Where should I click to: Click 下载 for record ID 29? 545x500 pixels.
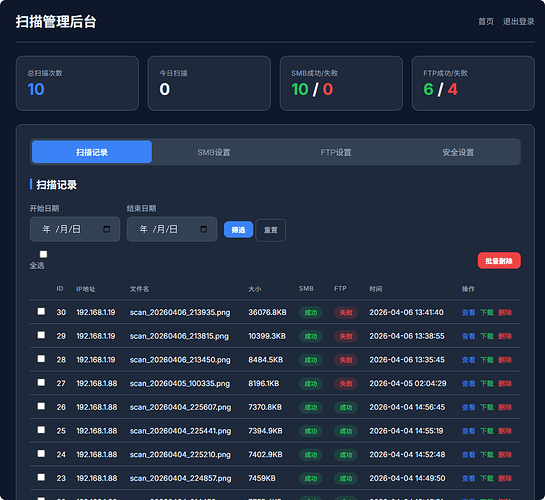[x=487, y=336]
